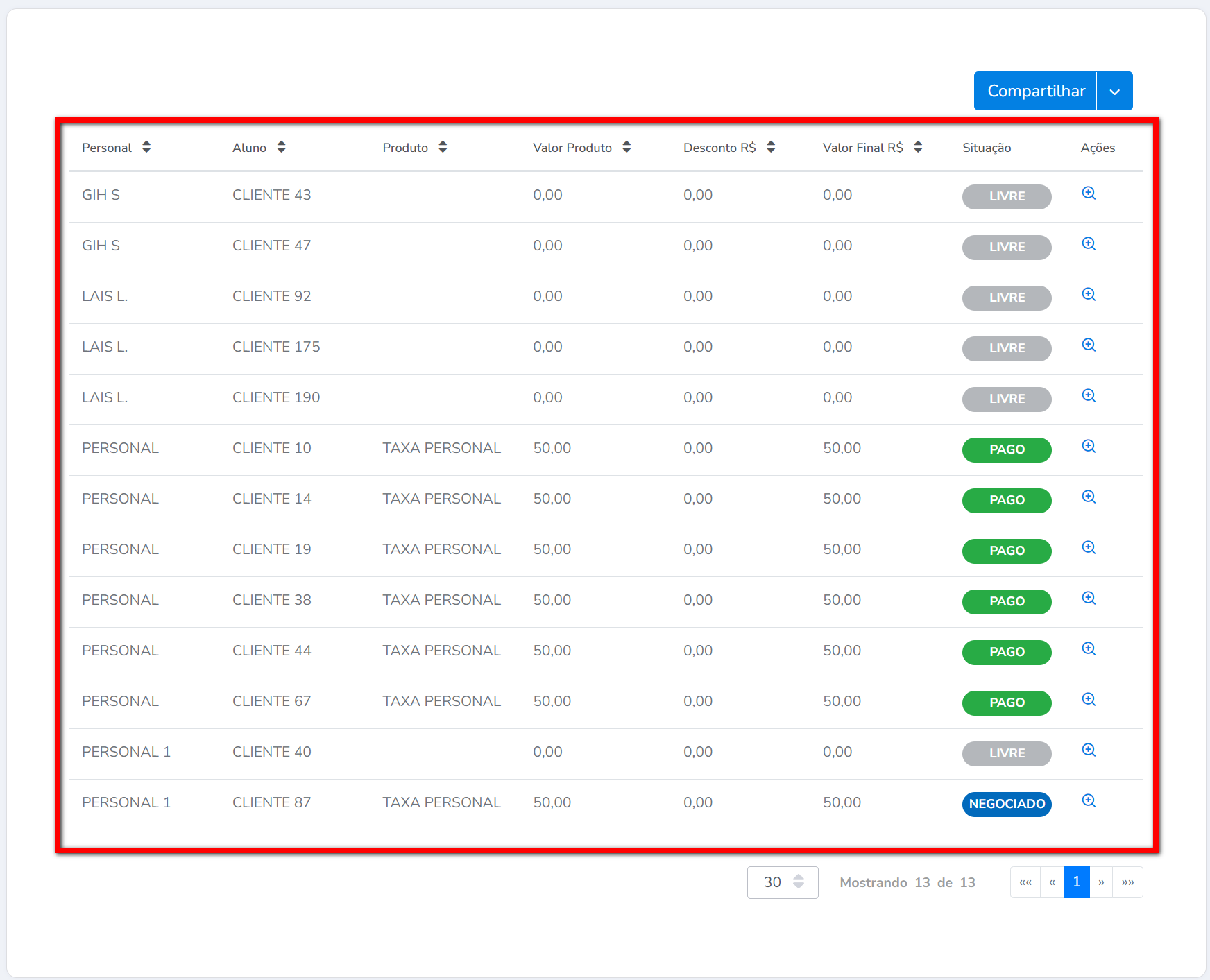Screen dimensions: 1210x980
Task: Inspect CLIENTE 38 using magnifier icon
Action: click(x=1089, y=599)
